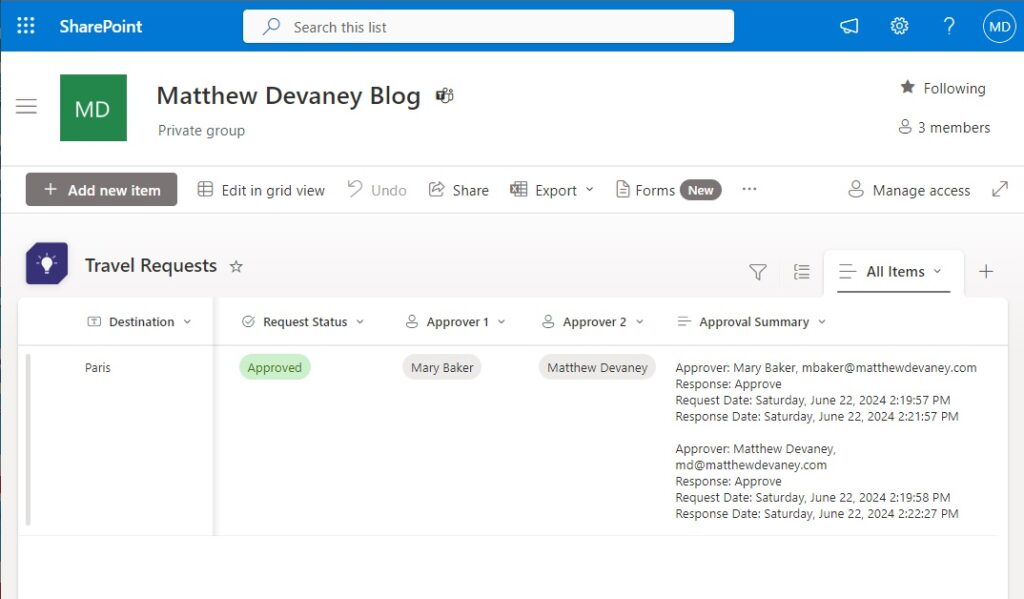This screenshot has width=1024, height=599.
Task: Click the Undo command
Action: [x=377, y=190]
